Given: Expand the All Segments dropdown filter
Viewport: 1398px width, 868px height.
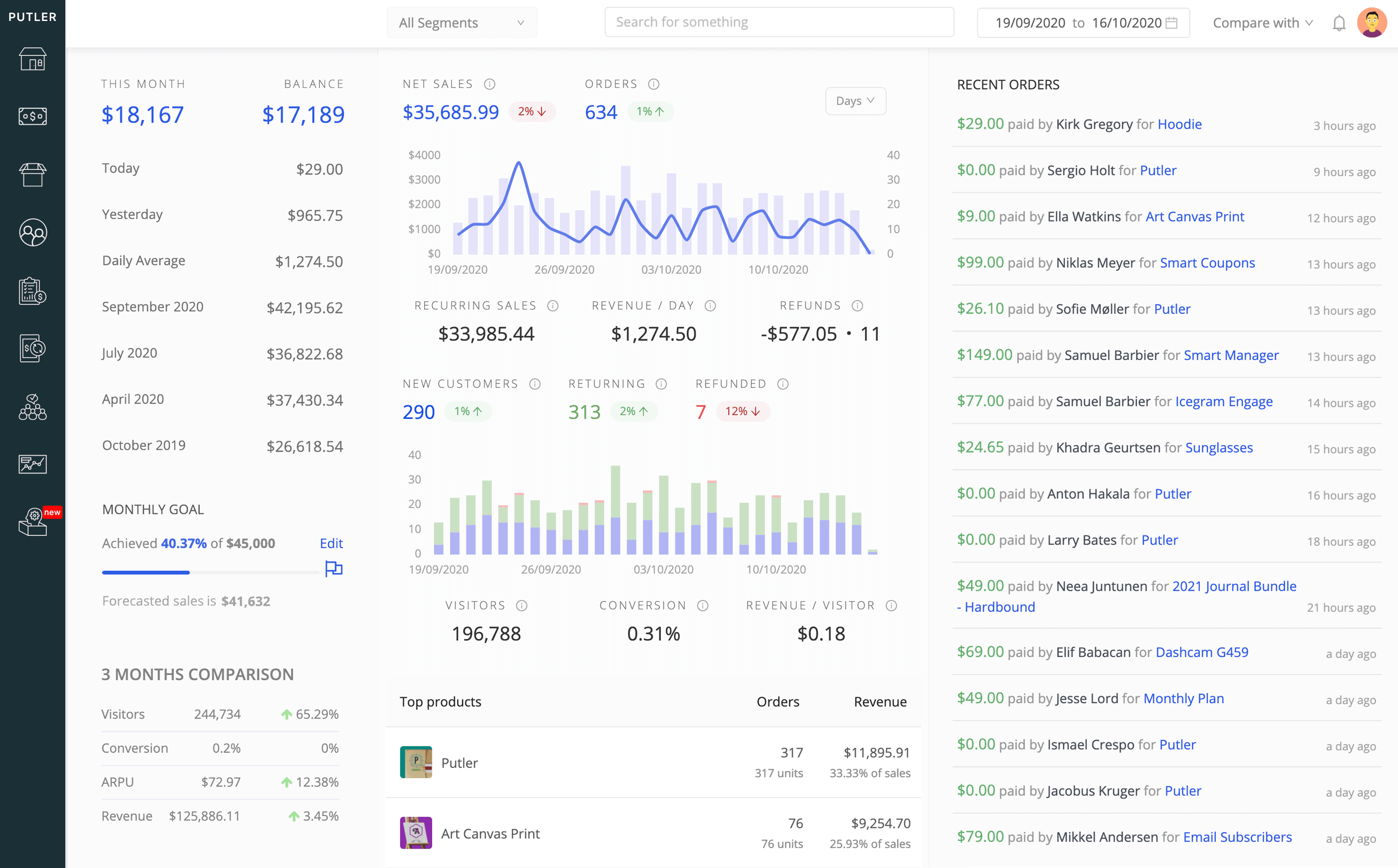Looking at the screenshot, I should [x=462, y=22].
